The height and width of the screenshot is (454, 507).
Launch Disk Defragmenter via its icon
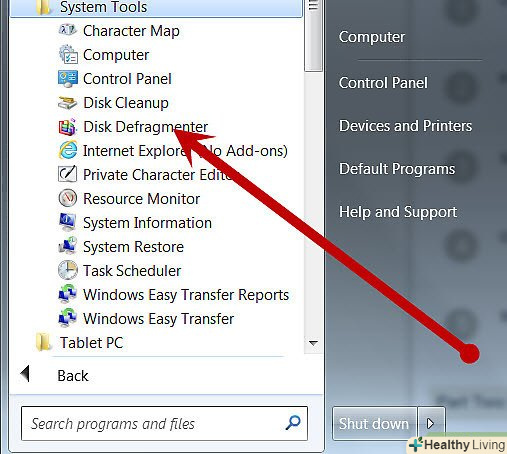68,127
